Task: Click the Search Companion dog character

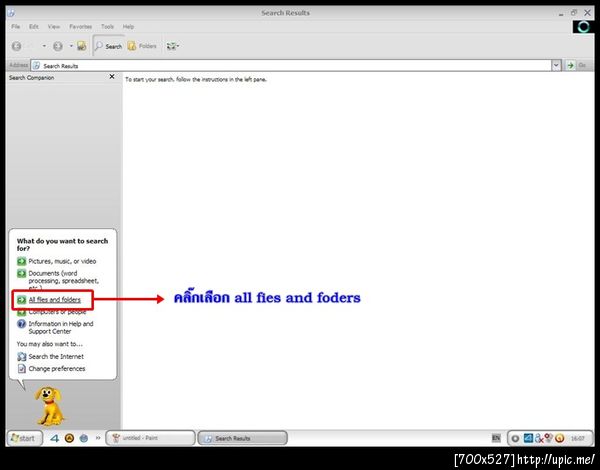Action: [x=50, y=406]
